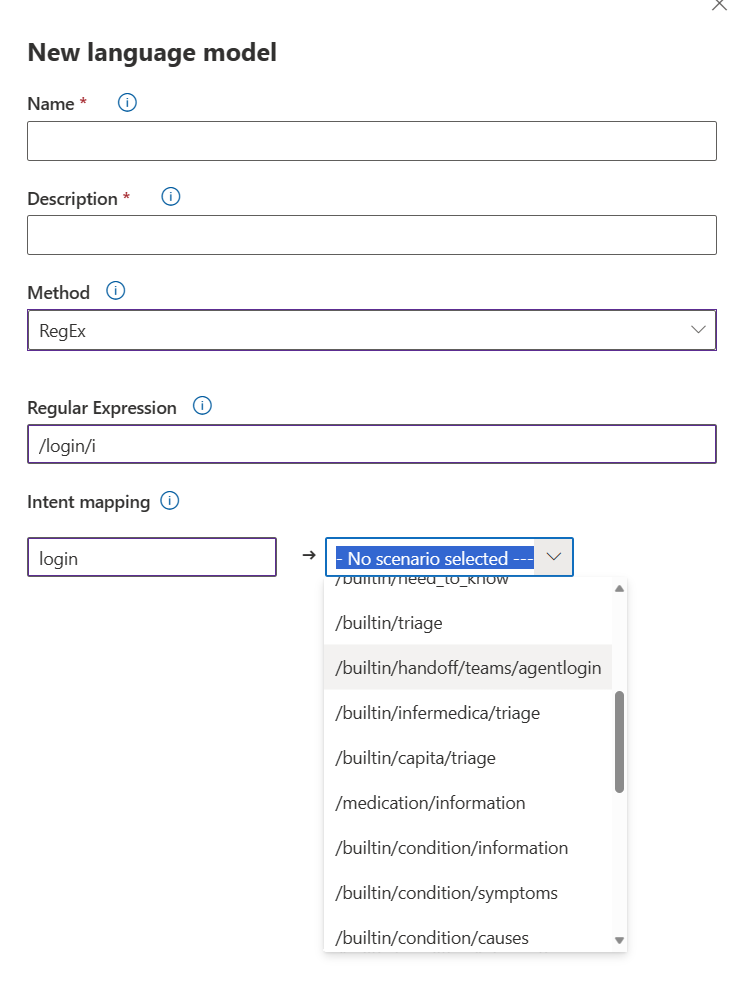Click the Intent mapping info icon
The image size is (729, 992).
click(169, 501)
